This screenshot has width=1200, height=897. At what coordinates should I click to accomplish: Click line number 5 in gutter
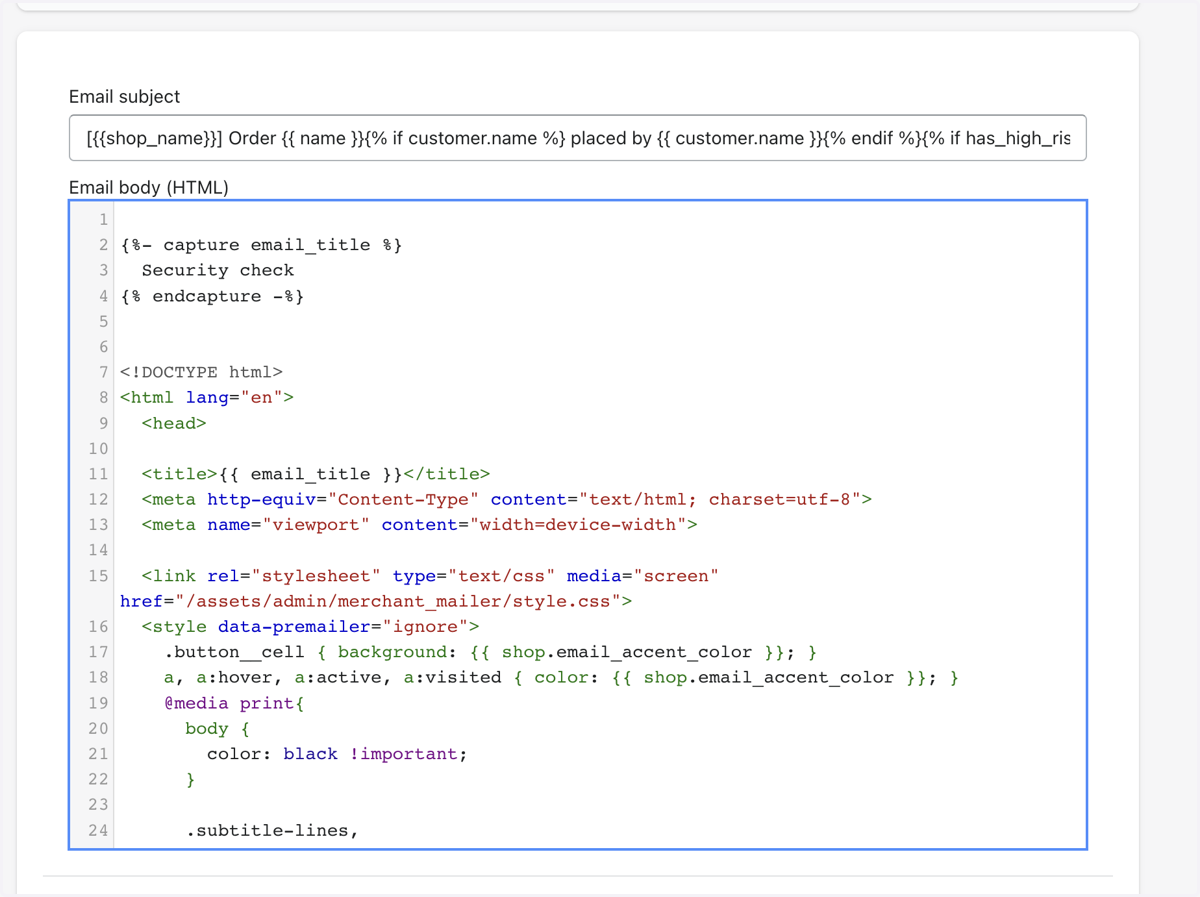click(x=103, y=321)
